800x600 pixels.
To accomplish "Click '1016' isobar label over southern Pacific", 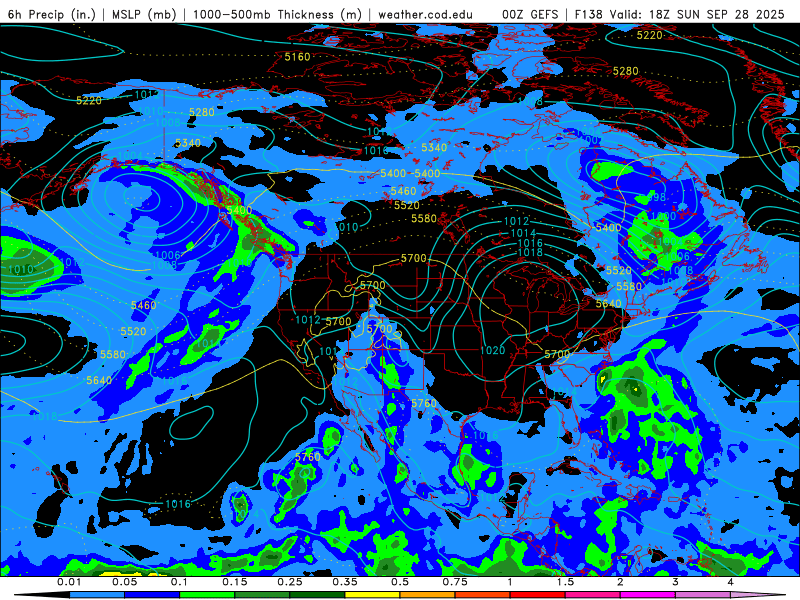I will (178, 504).
